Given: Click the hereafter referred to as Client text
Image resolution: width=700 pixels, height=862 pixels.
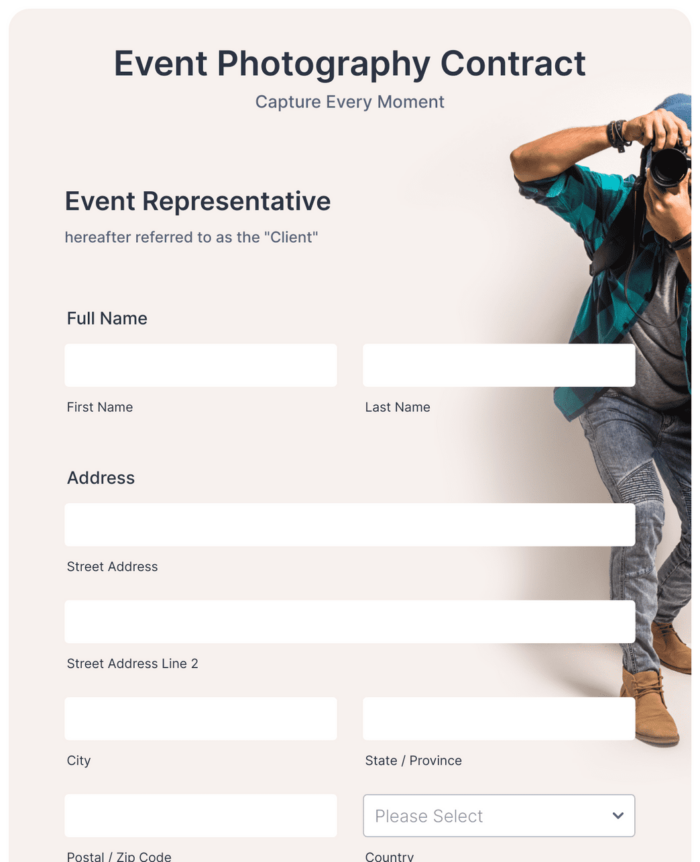Looking at the screenshot, I should tap(191, 237).
